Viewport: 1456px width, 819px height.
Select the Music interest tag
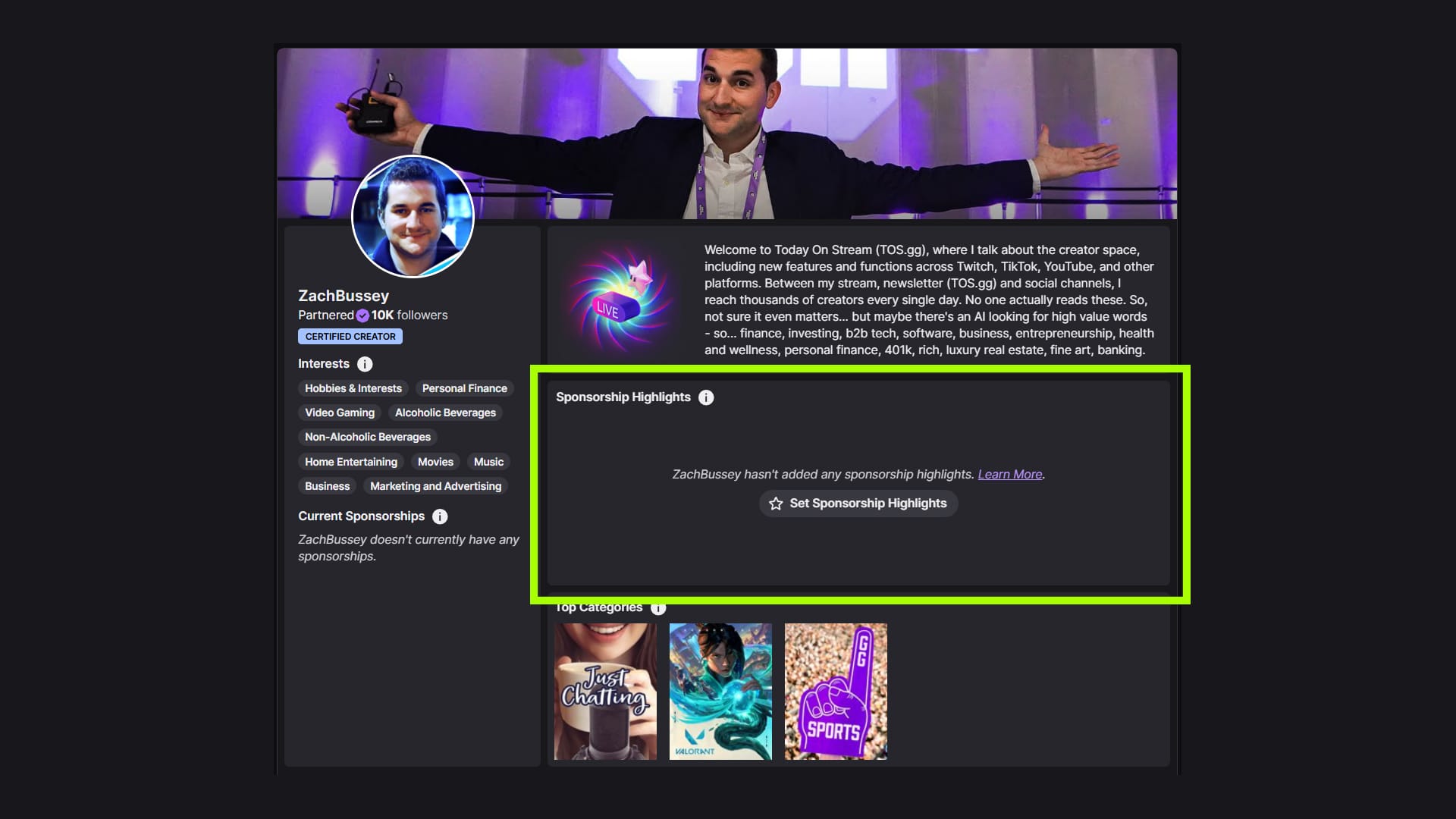coord(488,462)
